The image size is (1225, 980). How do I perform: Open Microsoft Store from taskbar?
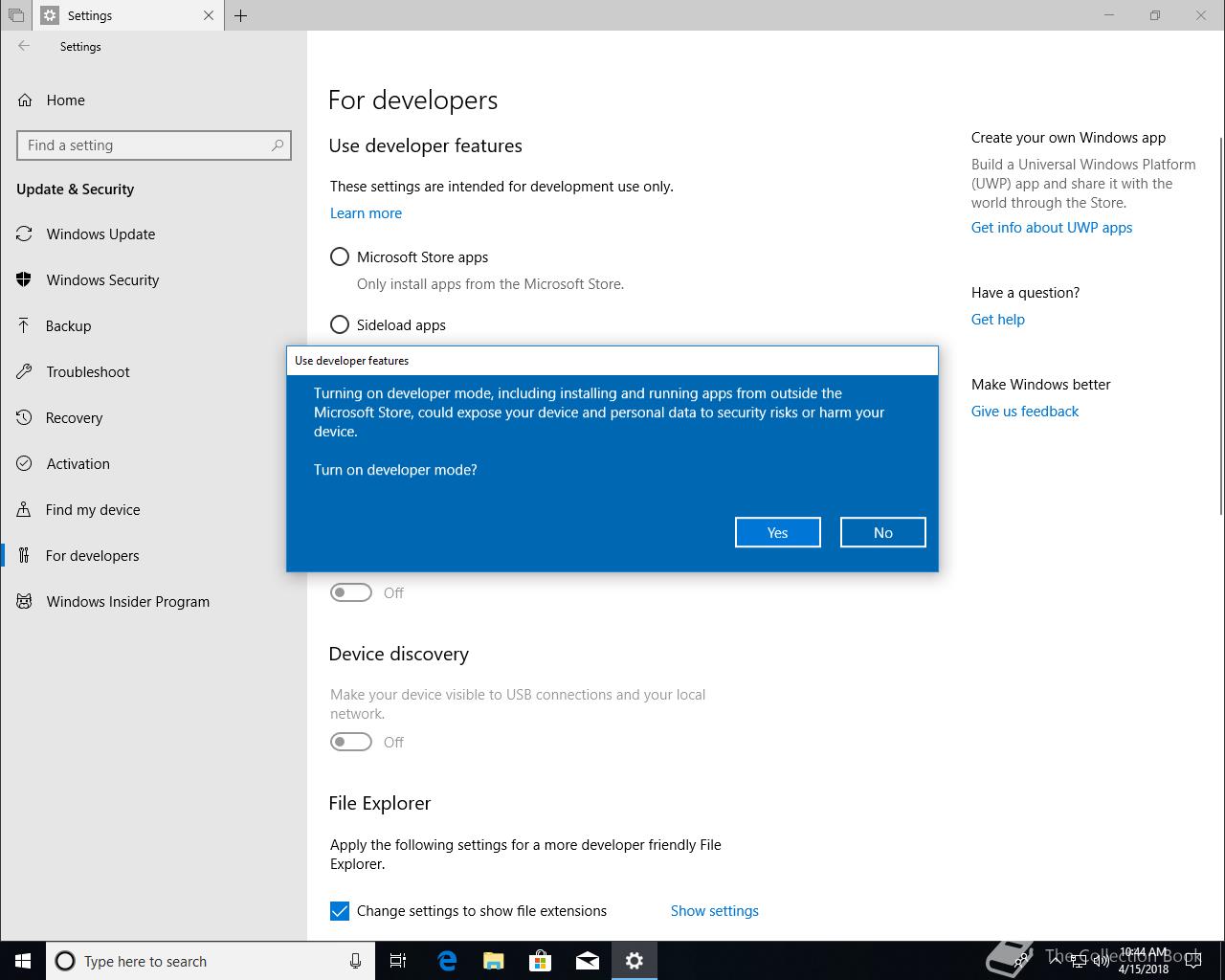tap(540, 961)
